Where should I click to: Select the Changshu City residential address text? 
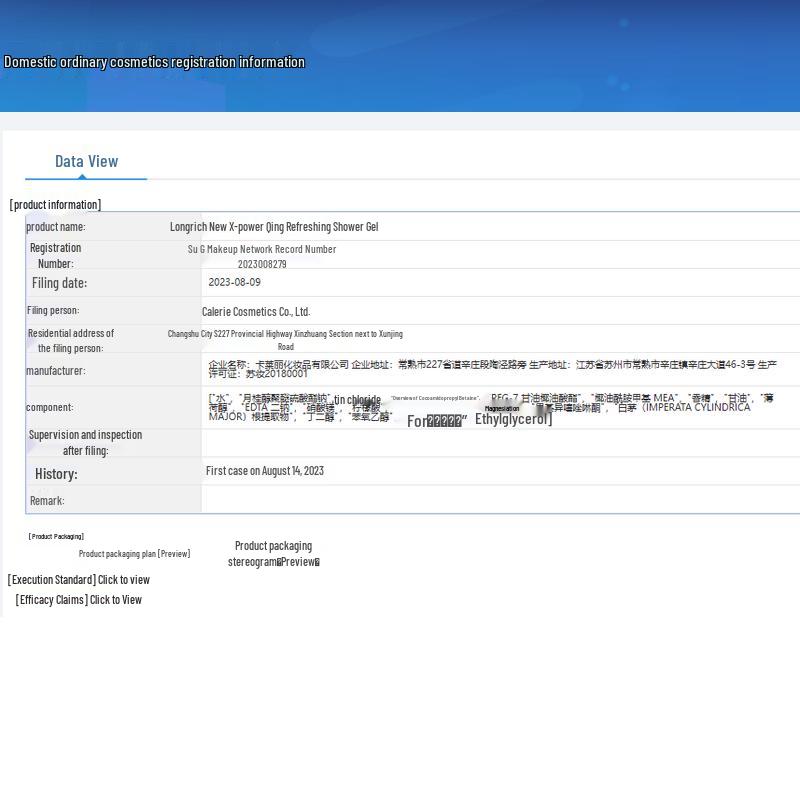pyautogui.click(x=285, y=340)
